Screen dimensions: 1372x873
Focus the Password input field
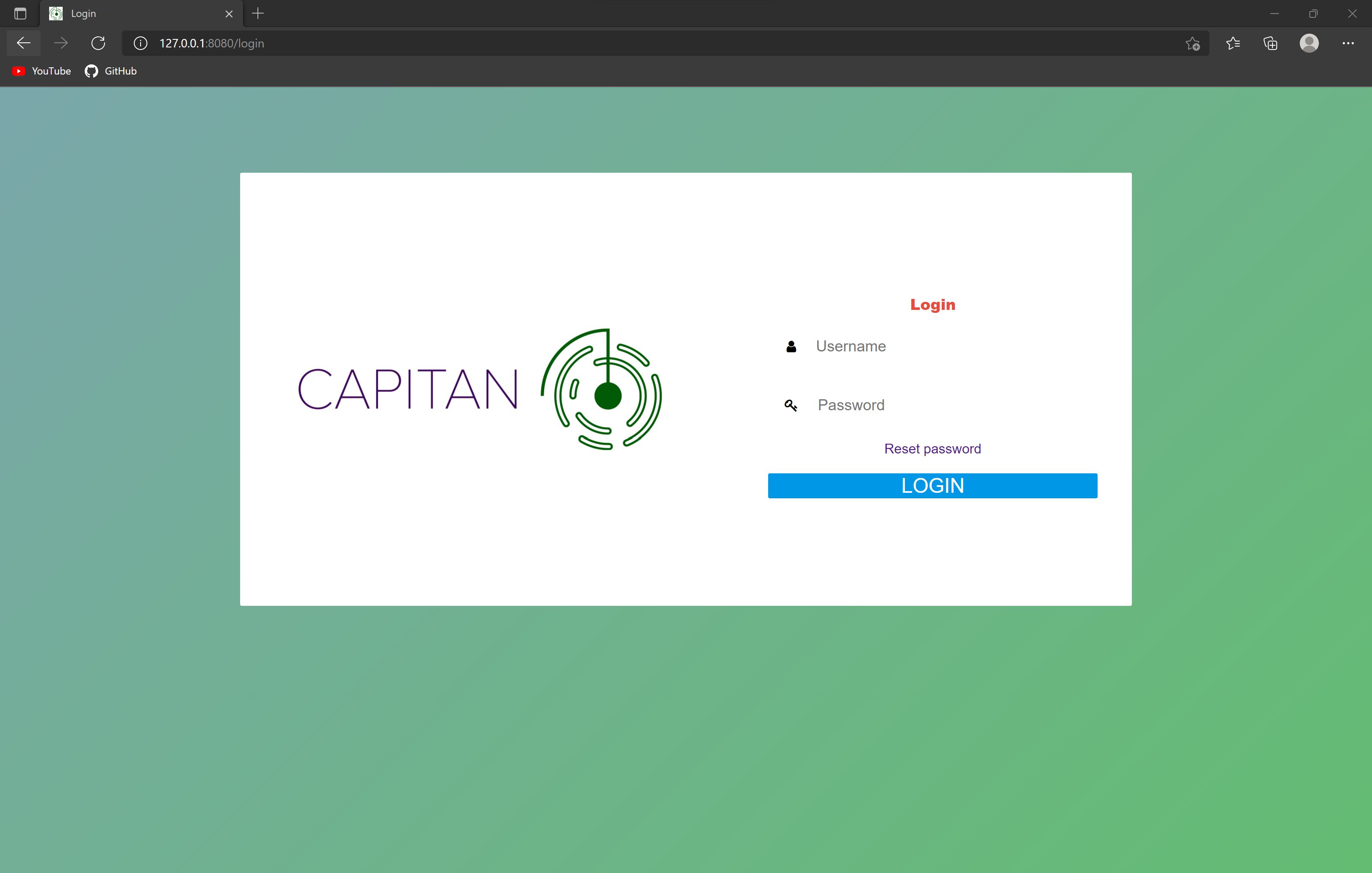[x=946, y=405]
